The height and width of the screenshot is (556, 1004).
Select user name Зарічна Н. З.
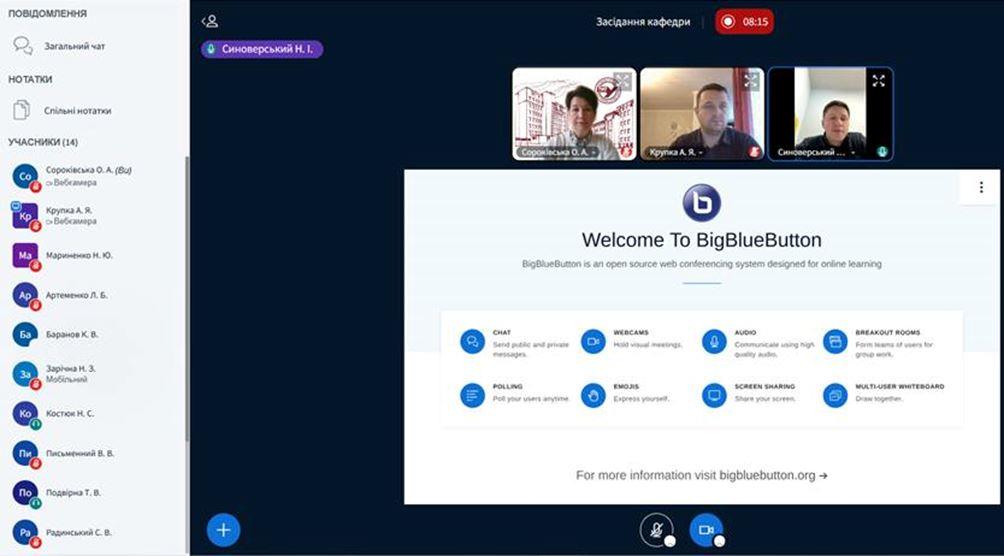point(70,369)
